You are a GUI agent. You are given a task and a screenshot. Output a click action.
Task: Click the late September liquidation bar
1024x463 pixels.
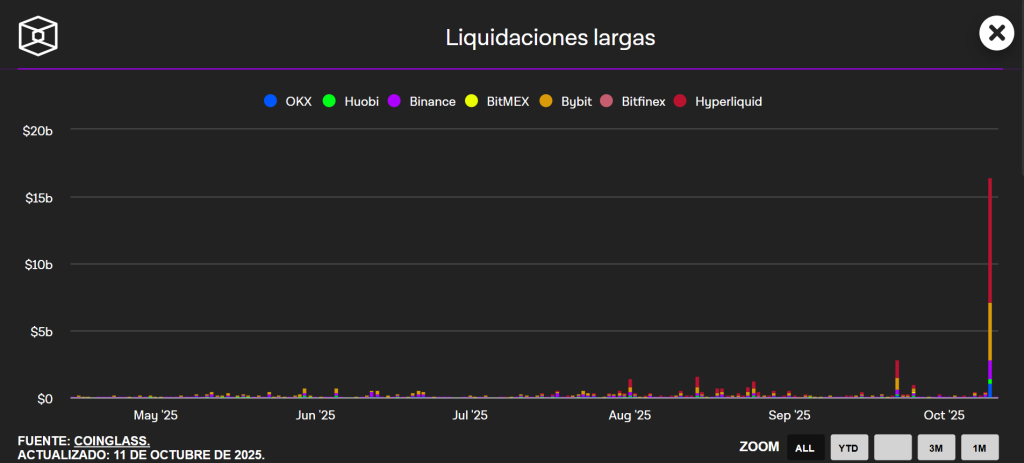pyautogui.click(x=897, y=380)
